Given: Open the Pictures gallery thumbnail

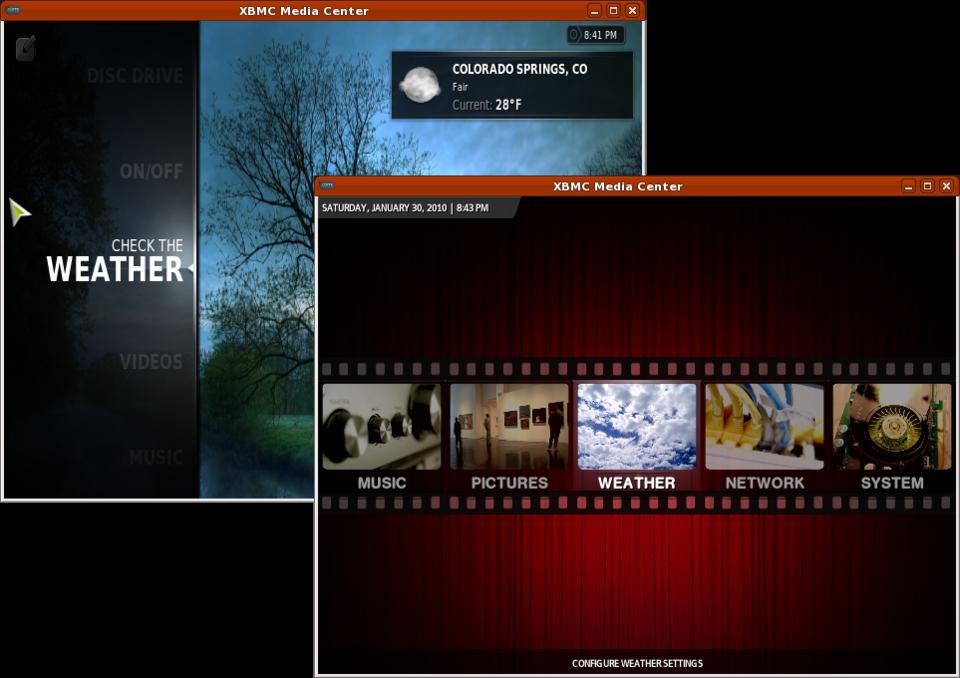Looking at the screenshot, I should click(509, 427).
